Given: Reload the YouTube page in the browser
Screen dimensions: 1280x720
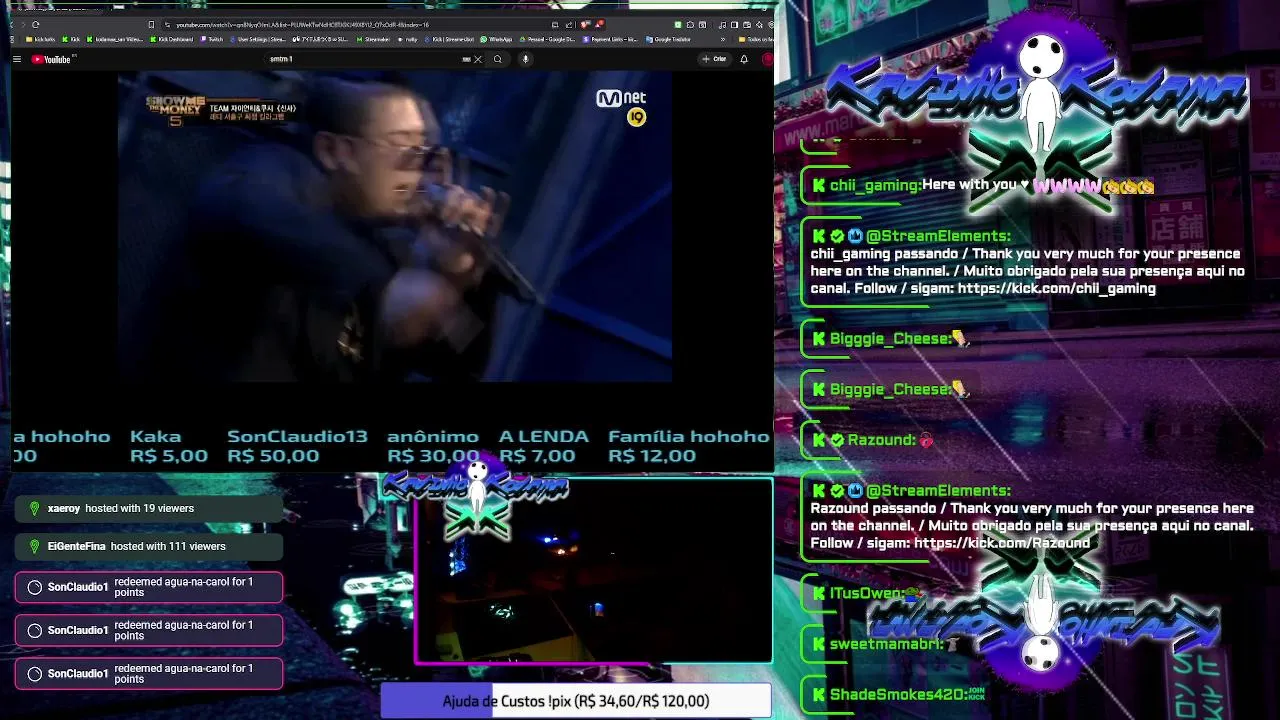Looking at the screenshot, I should tap(36, 25).
